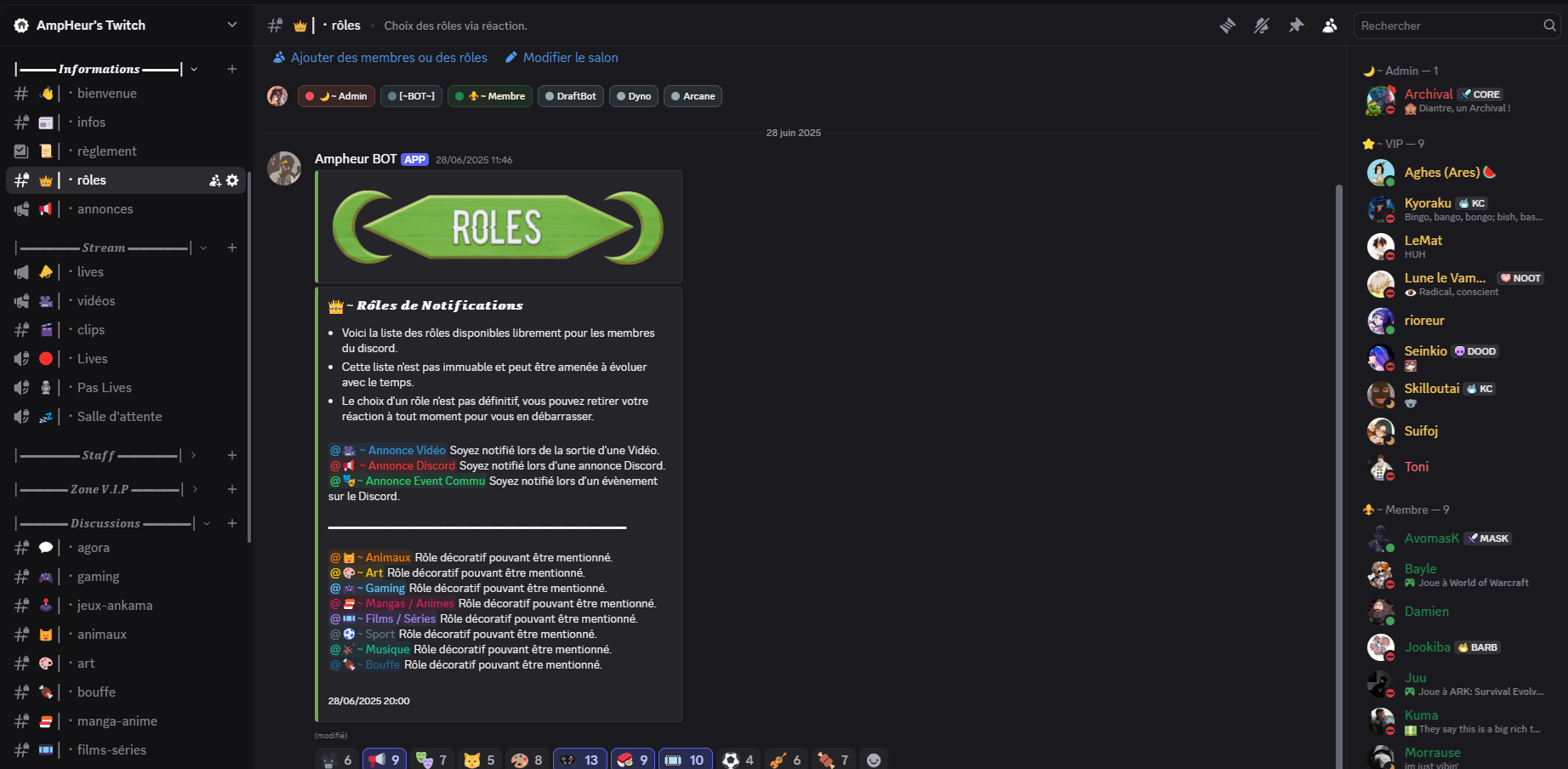Click the DraftBot role chip
Image resolution: width=1568 pixels, height=769 pixels.
(x=571, y=96)
